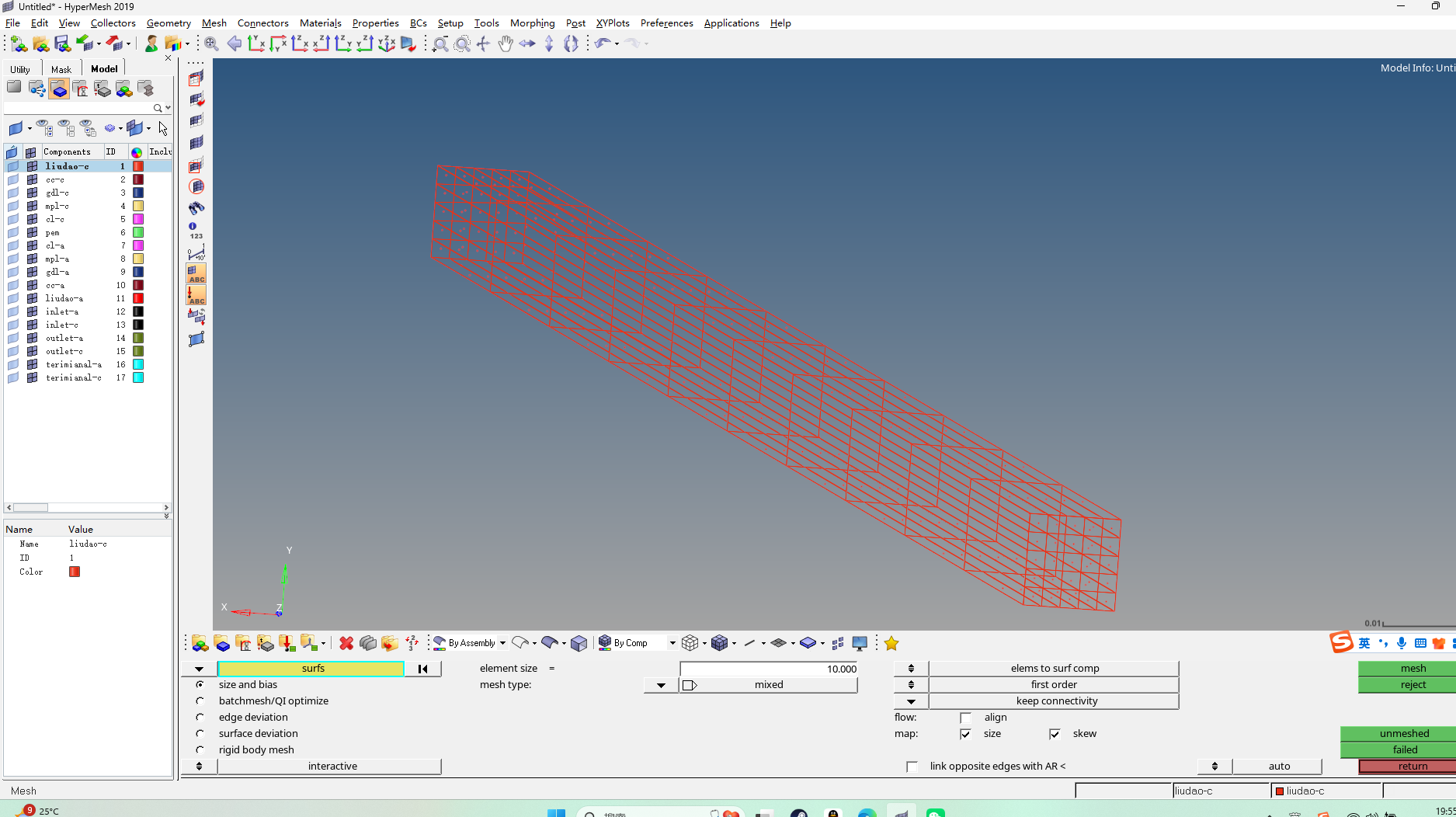
Task: Click the screen capture monitor icon
Action: (860, 643)
